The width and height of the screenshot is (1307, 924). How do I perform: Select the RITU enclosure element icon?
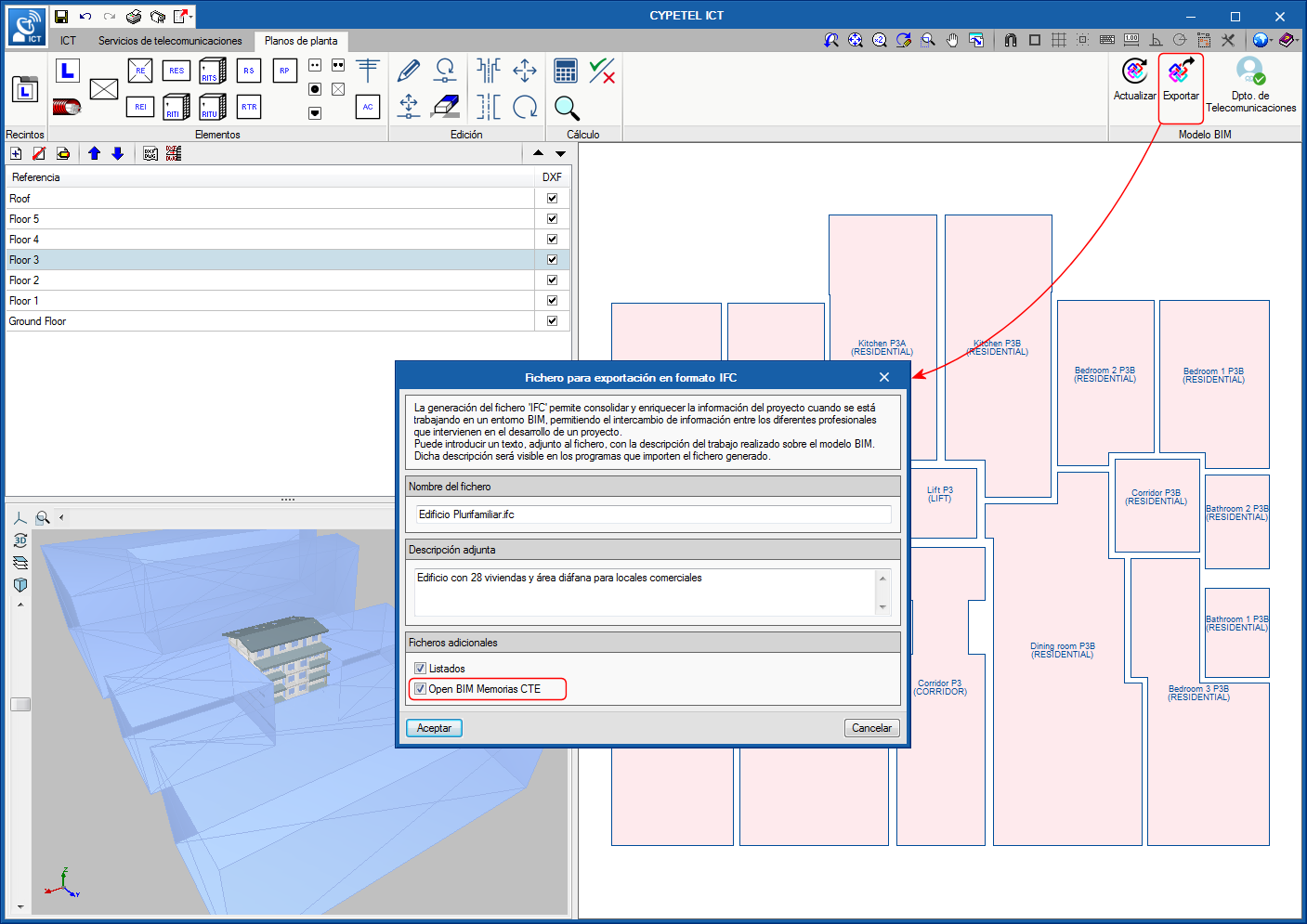[213, 107]
